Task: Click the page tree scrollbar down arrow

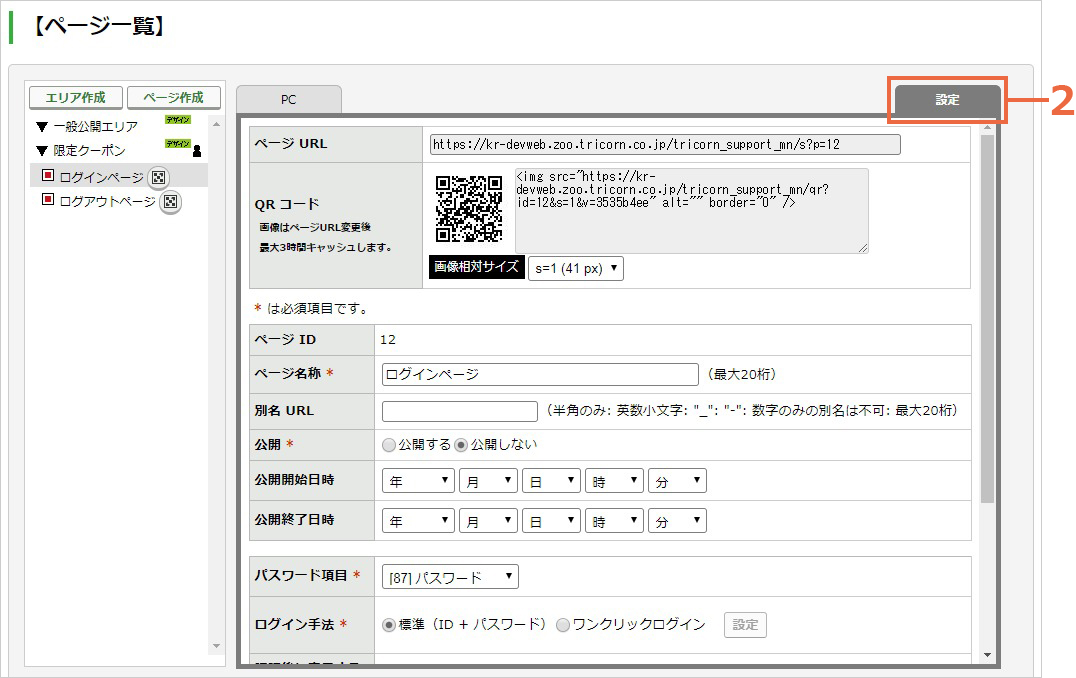Action: [x=216, y=646]
